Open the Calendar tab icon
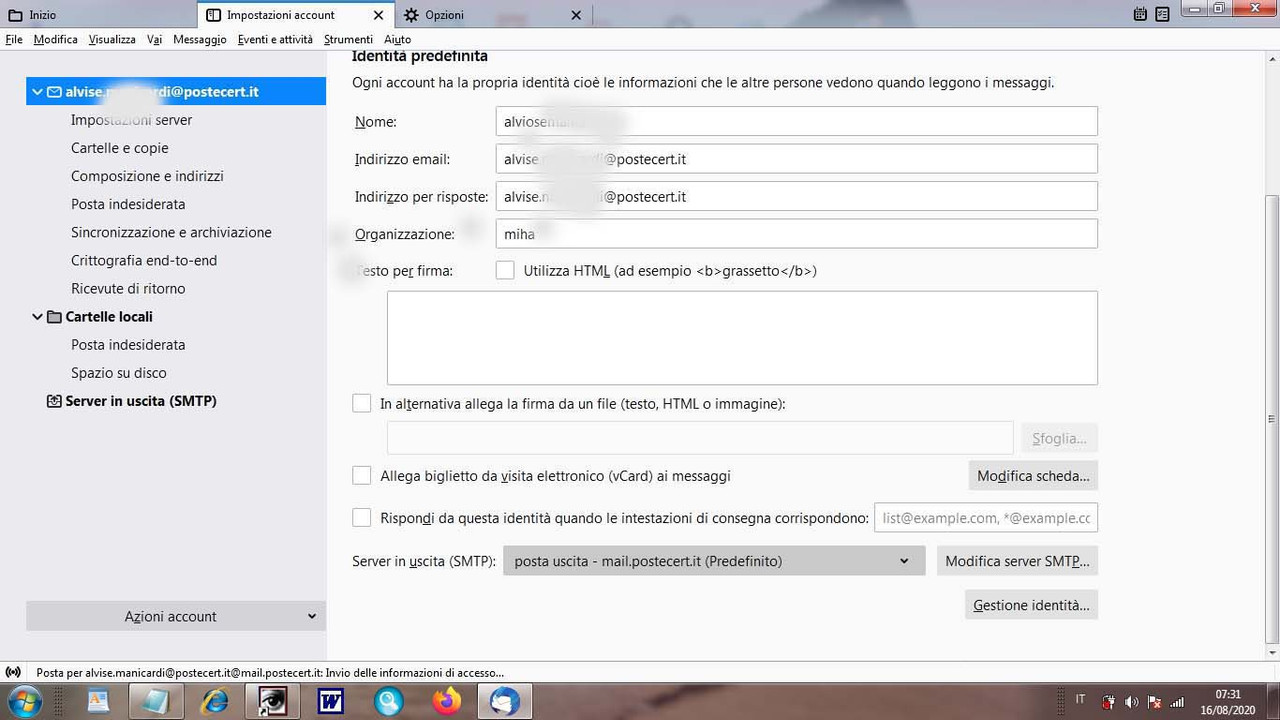This screenshot has width=1280, height=720. (1141, 15)
